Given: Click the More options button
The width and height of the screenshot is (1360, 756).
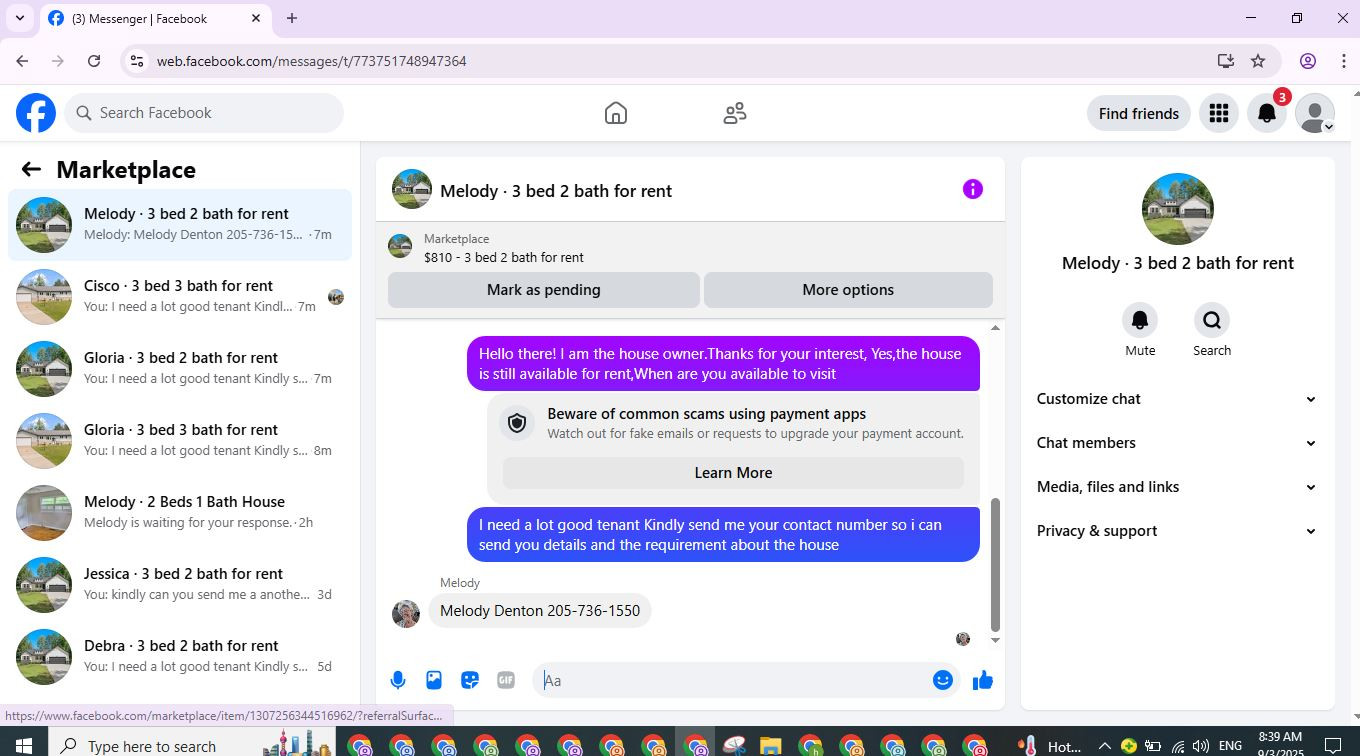Looking at the screenshot, I should (848, 290).
